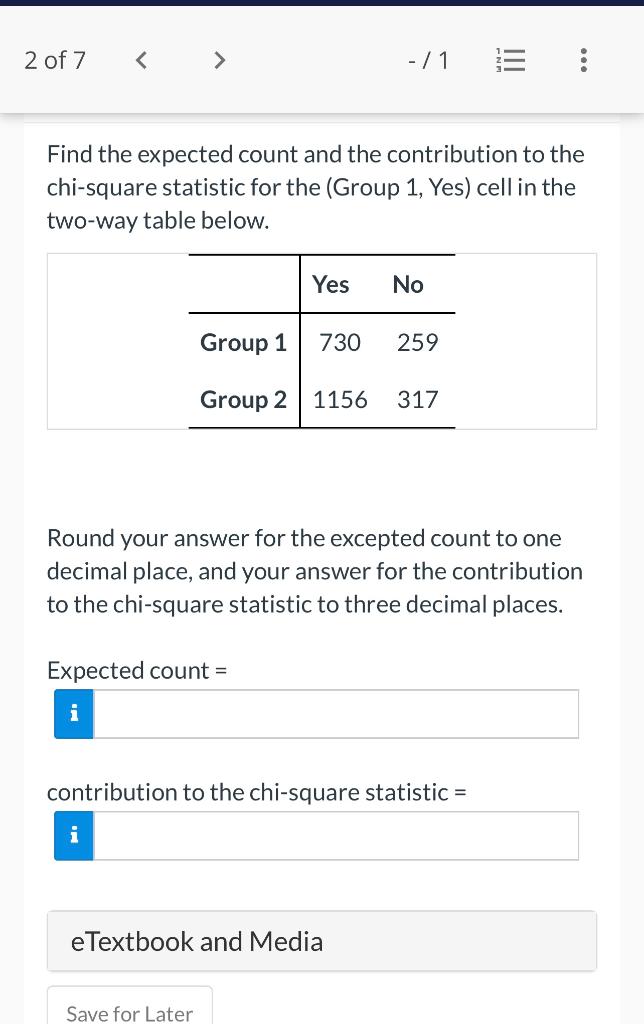
Task: View the question navigation header bar
Action: tap(322, 60)
